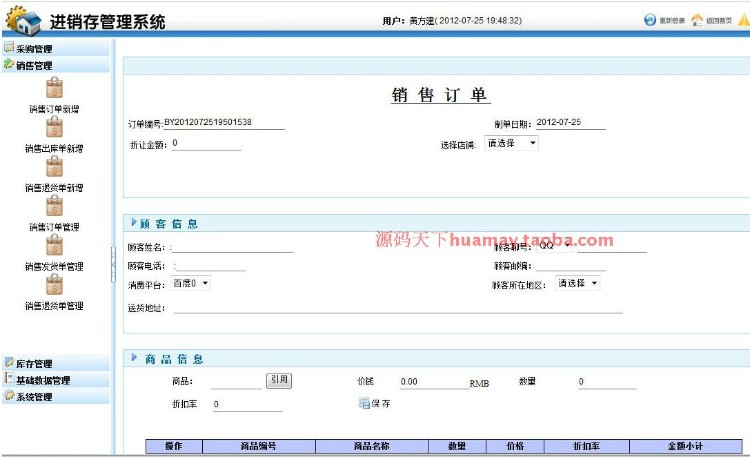
Task: Click the 库存管理 menu icon
Action: point(9,362)
